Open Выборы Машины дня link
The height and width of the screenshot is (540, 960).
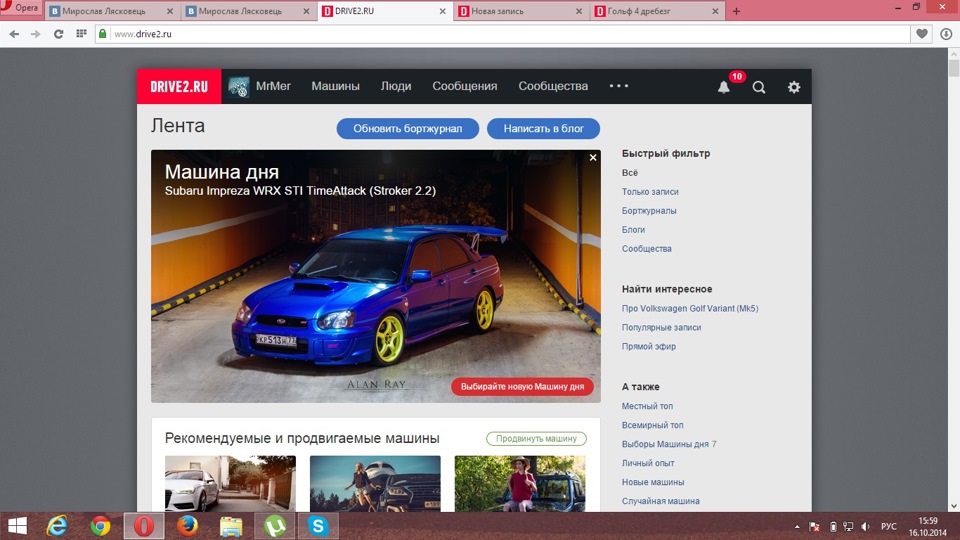pos(666,444)
